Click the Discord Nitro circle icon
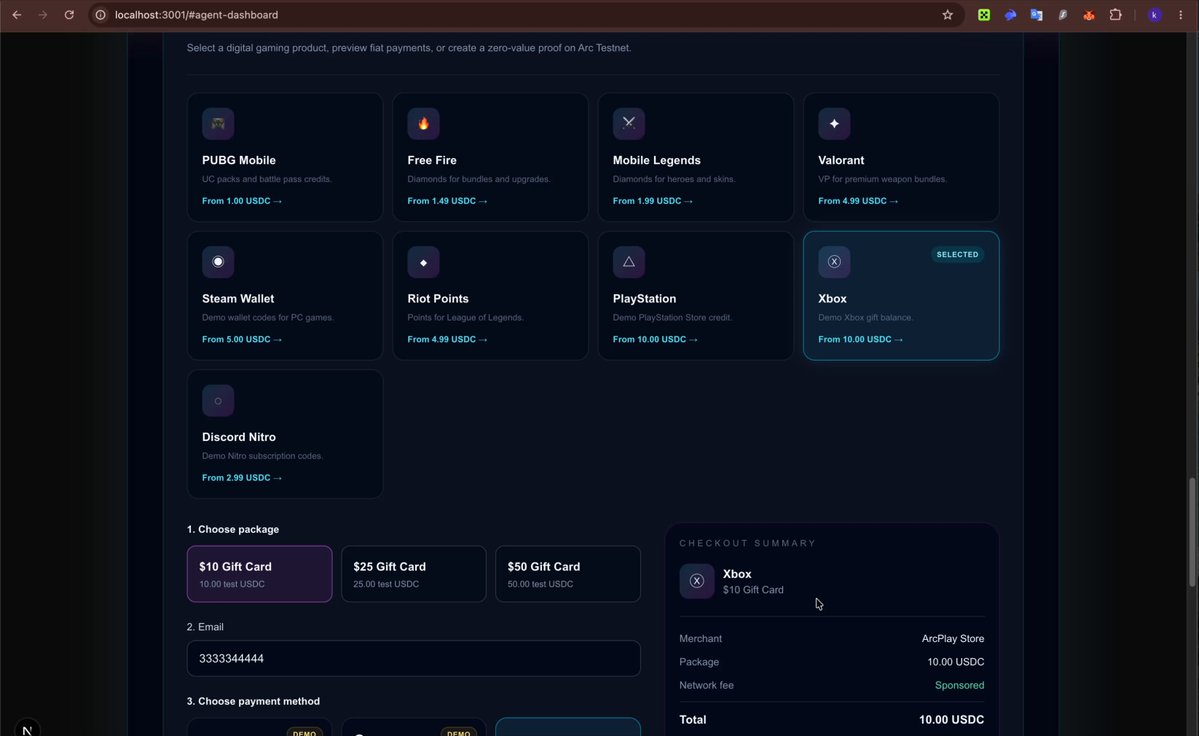Viewport: 1199px width, 736px height. (x=218, y=400)
